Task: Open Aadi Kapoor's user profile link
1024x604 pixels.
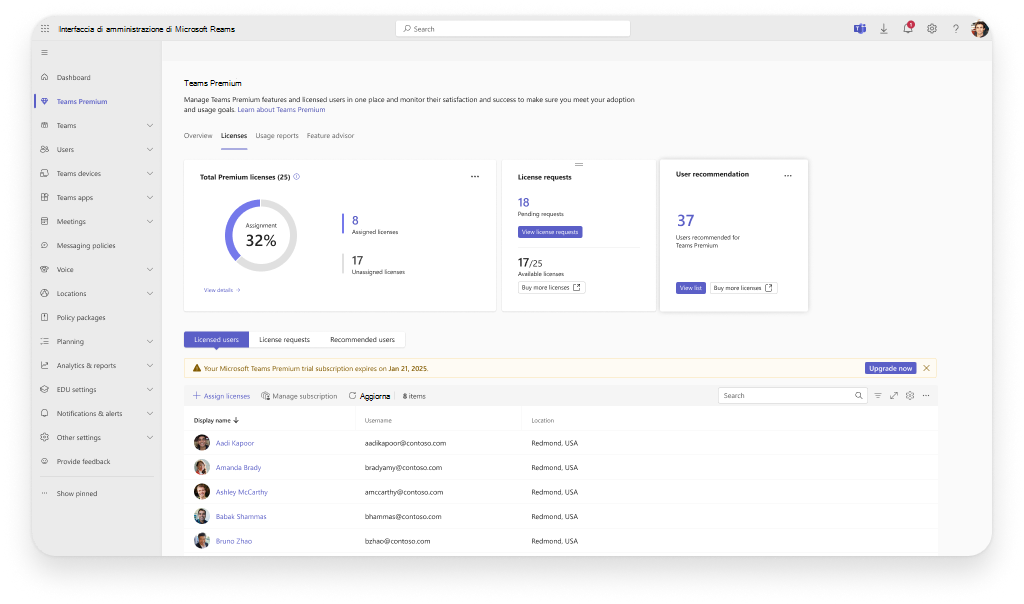Action: (x=237, y=442)
